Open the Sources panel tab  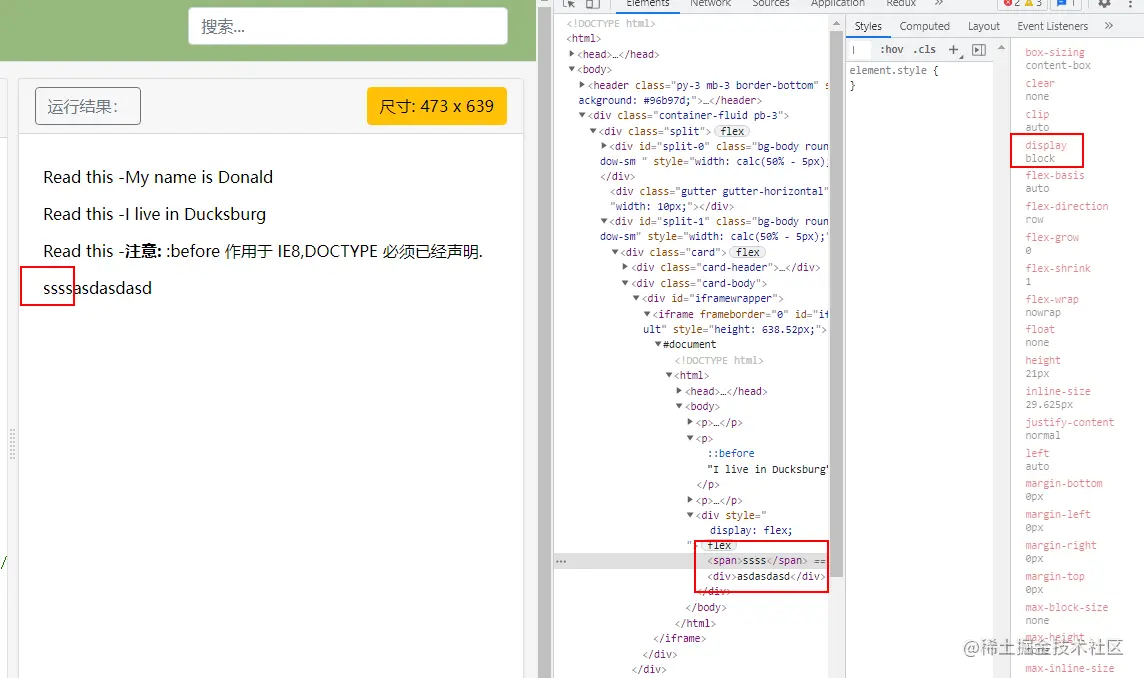[x=770, y=3]
